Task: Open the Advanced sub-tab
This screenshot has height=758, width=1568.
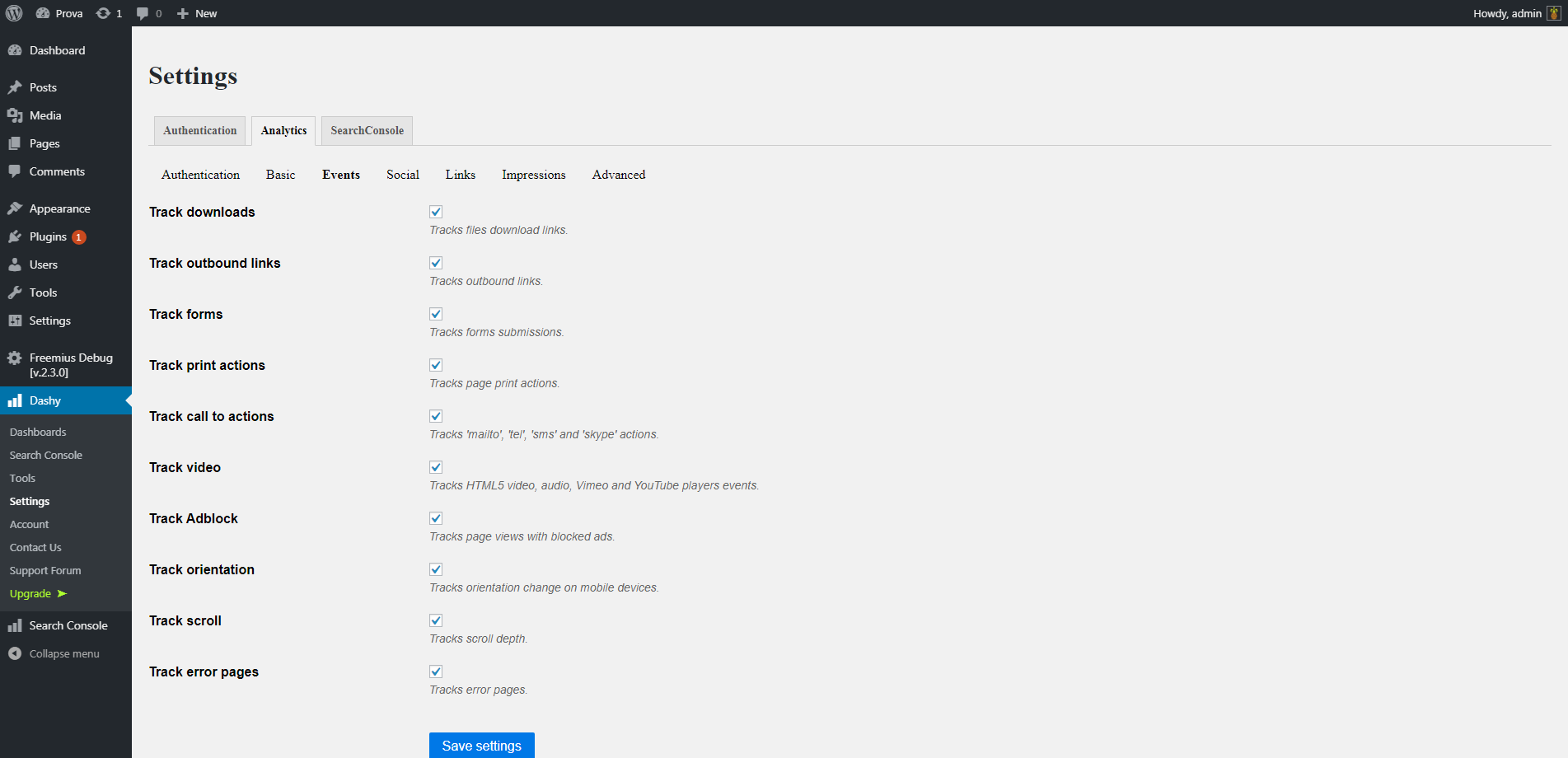Action: 618,175
